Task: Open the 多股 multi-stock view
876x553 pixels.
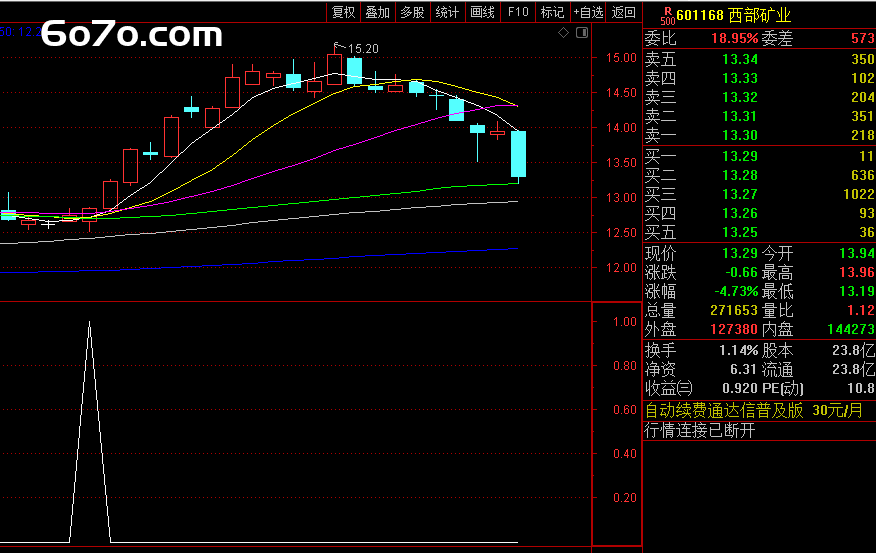Action: 412,12
